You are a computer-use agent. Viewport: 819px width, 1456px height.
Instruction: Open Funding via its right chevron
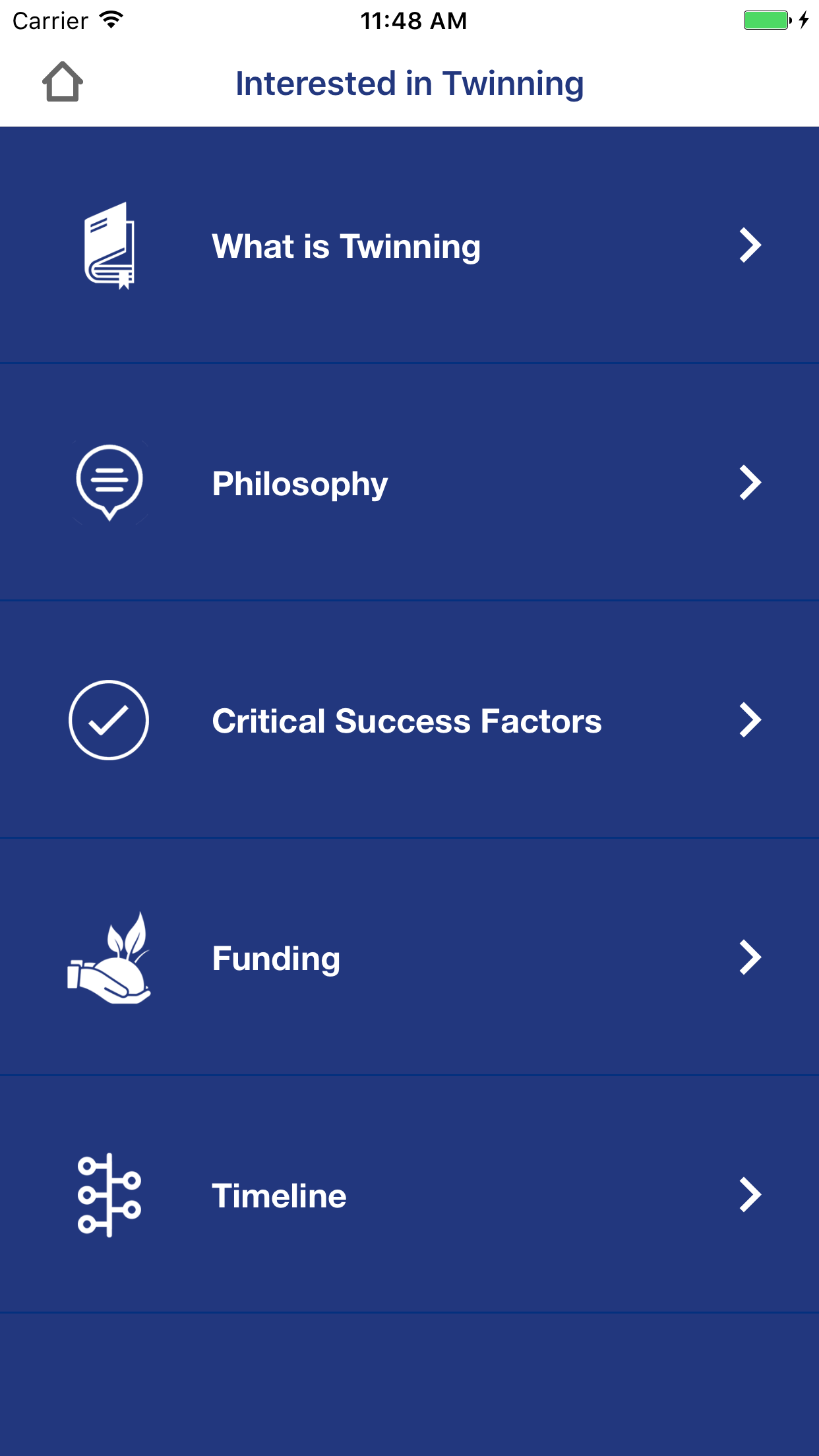point(750,957)
